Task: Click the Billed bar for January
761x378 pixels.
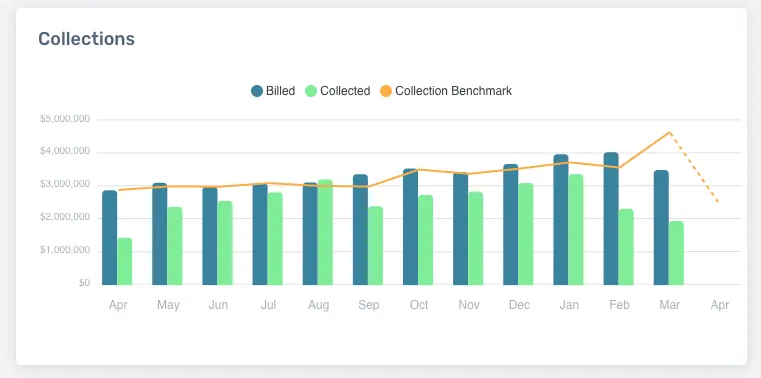Action: coord(561,219)
